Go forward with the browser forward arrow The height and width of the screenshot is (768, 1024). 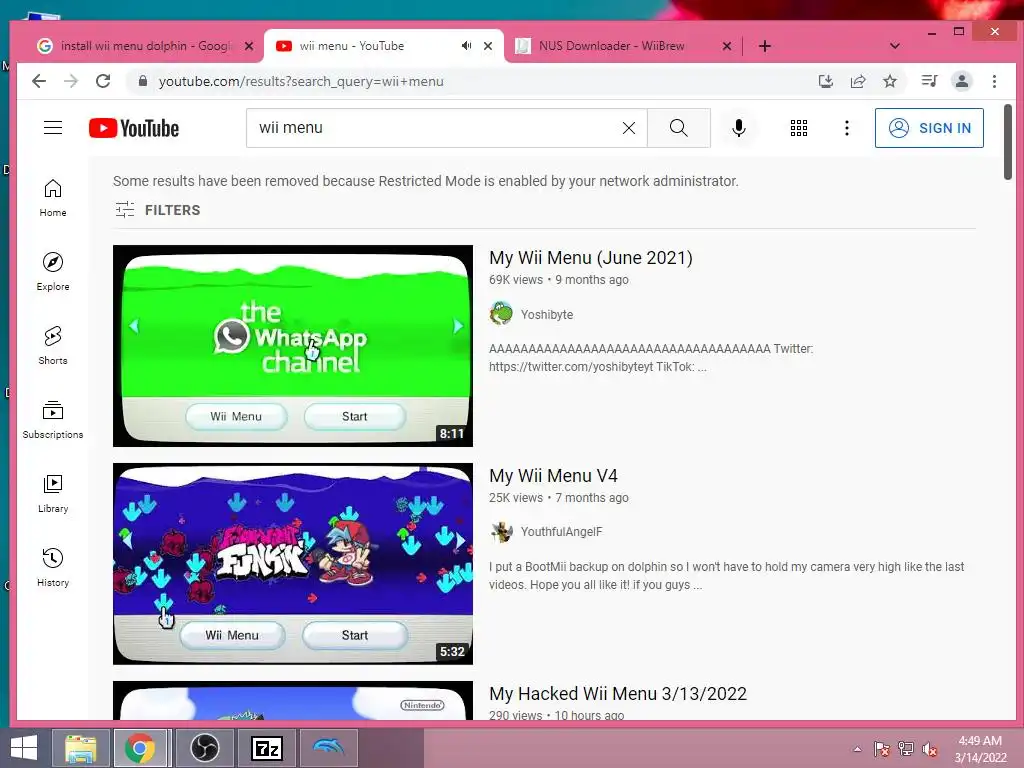click(71, 81)
